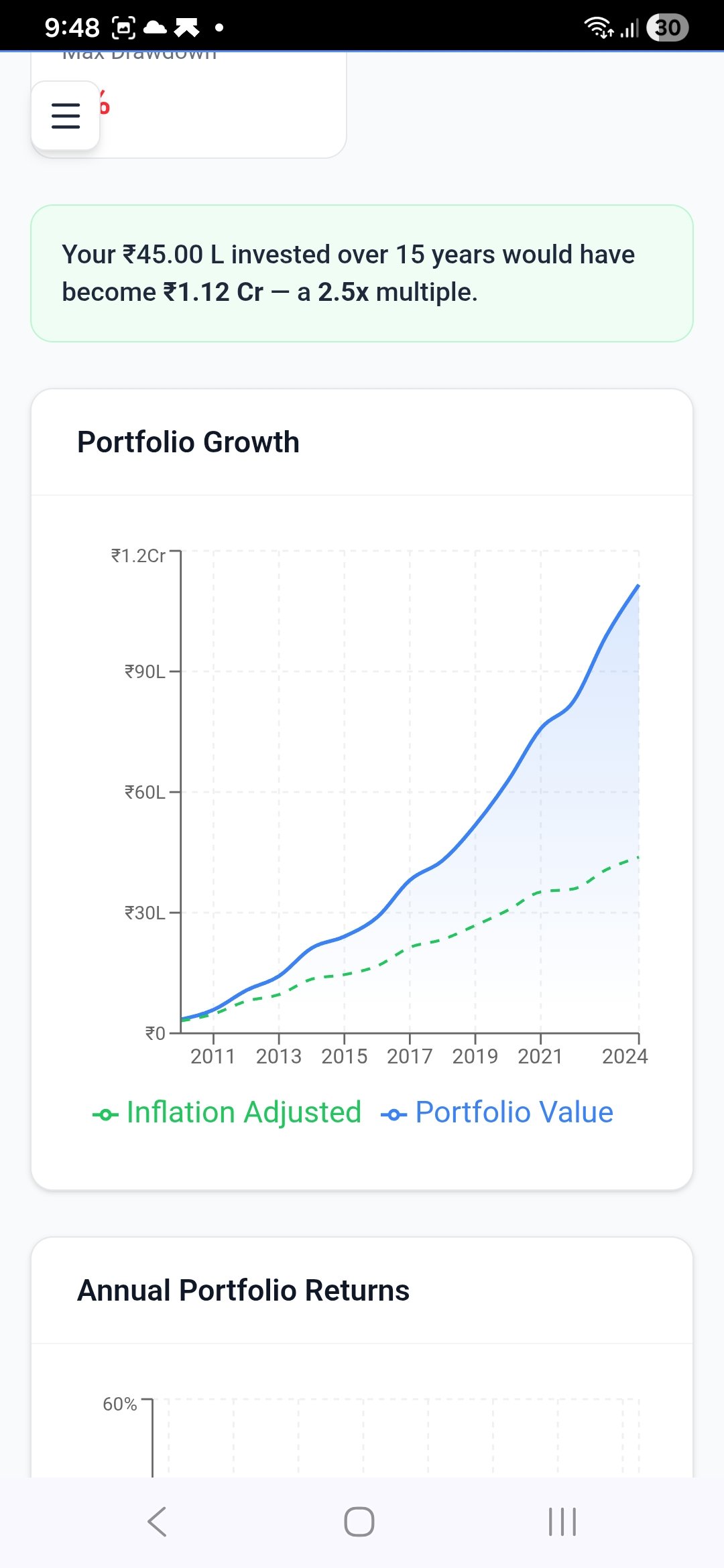Screen dimensions: 724x1568
Task: Tap the screen capture notification icon
Action: (x=123, y=27)
